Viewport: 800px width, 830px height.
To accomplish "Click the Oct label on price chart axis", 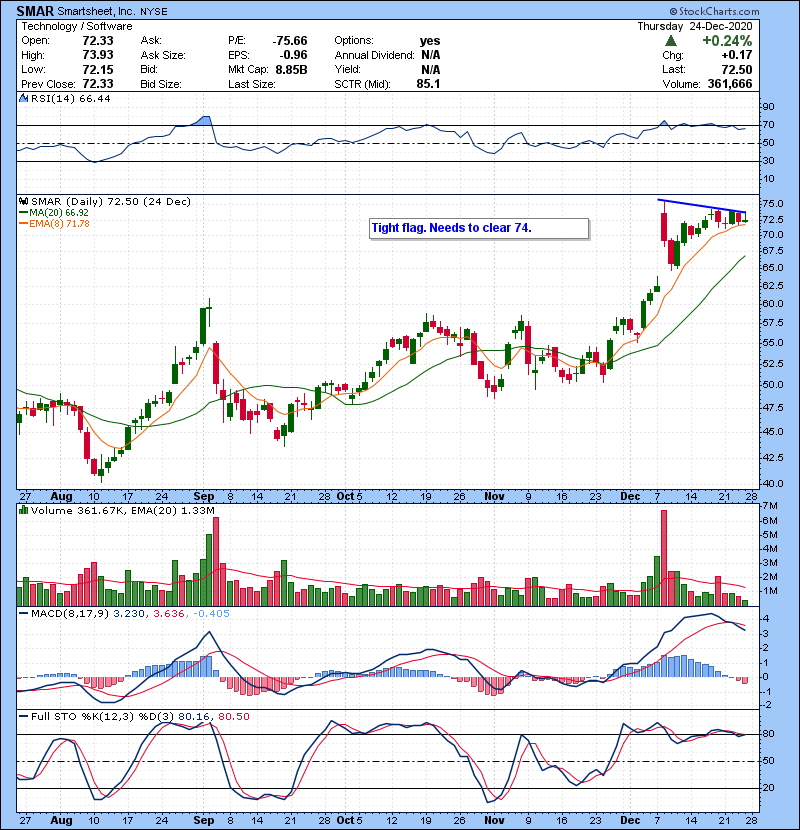I will coord(346,497).
